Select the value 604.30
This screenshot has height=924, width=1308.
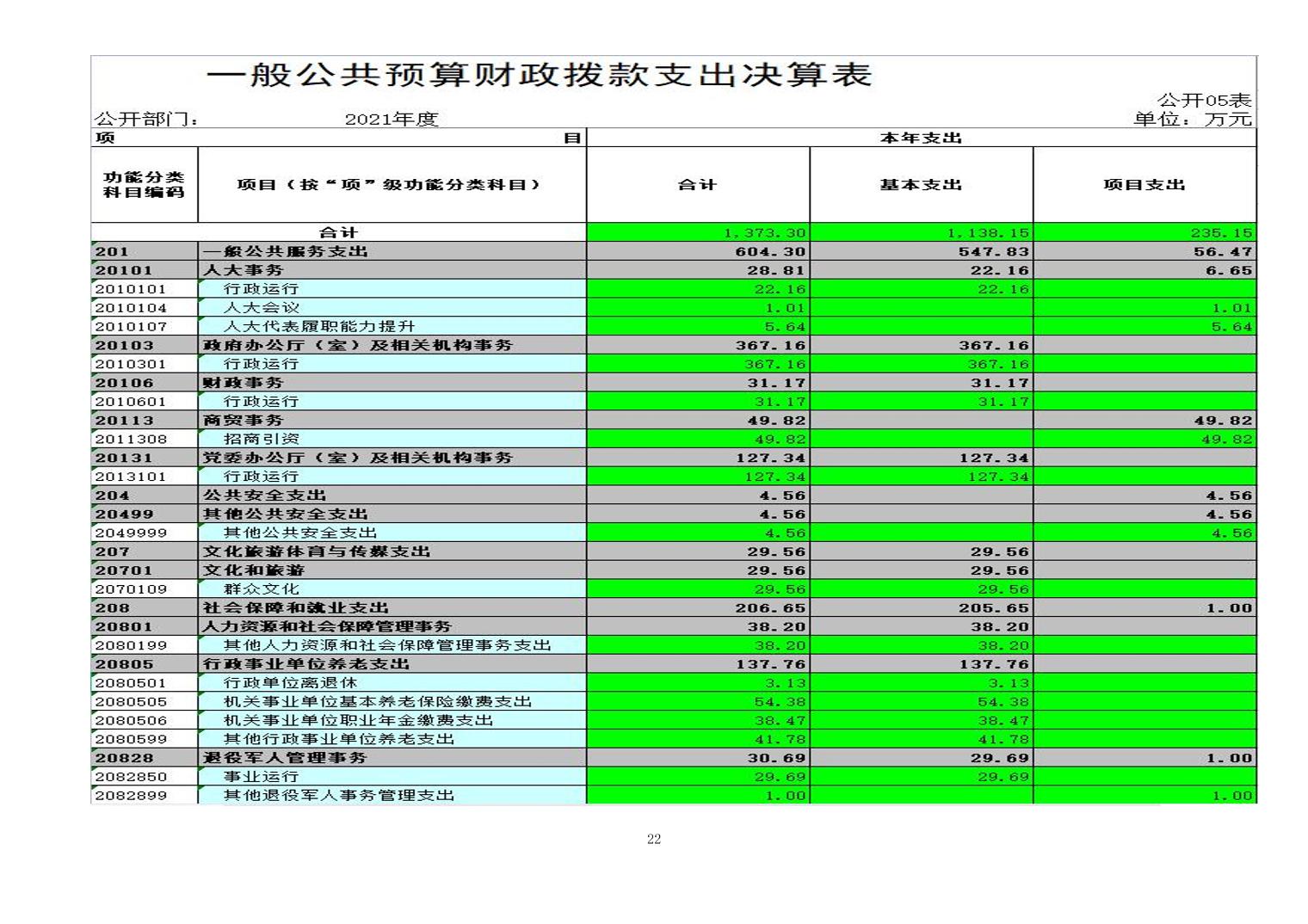771,251
